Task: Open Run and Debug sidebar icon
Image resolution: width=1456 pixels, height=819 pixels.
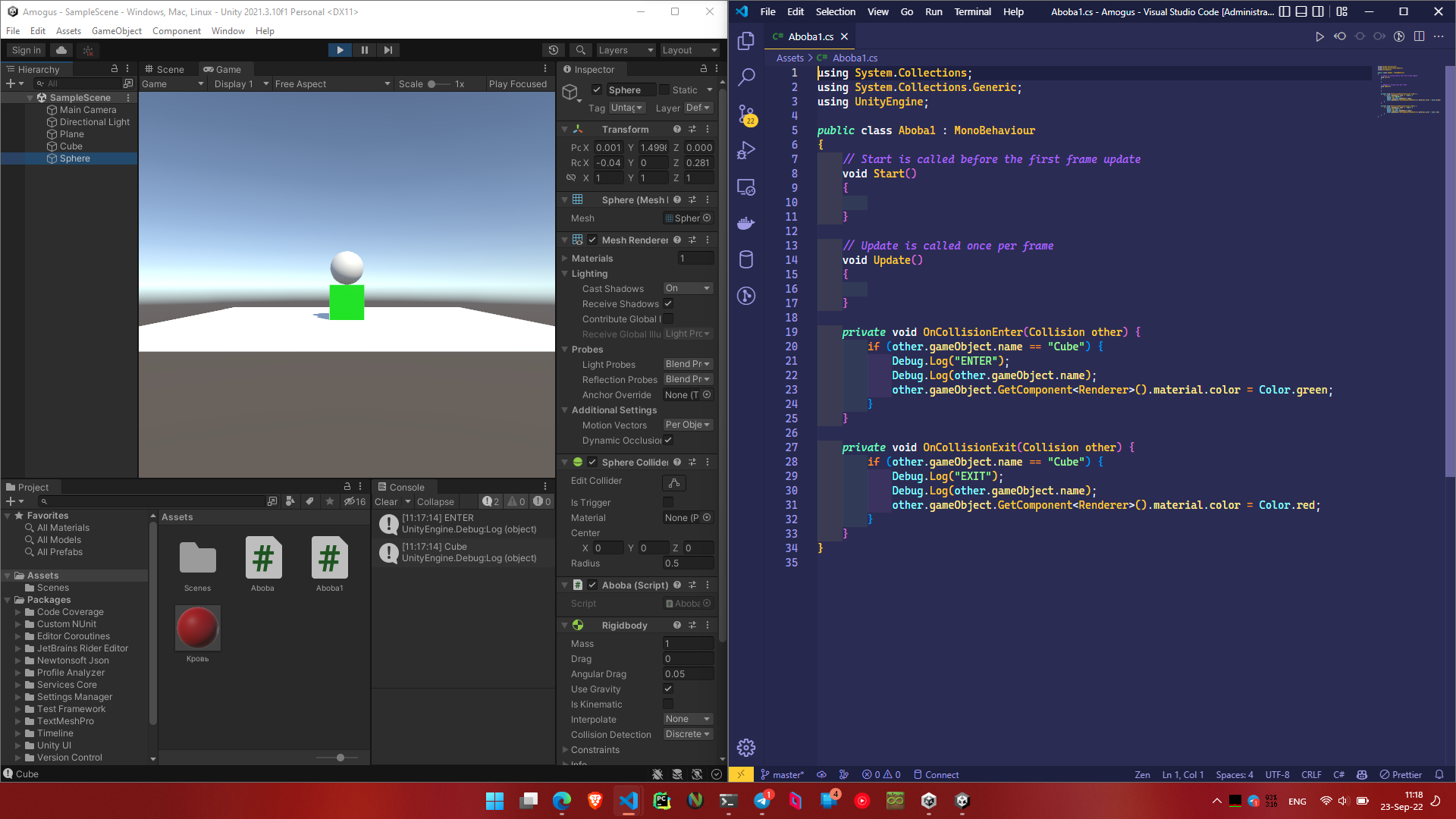Action: (746, 150)
